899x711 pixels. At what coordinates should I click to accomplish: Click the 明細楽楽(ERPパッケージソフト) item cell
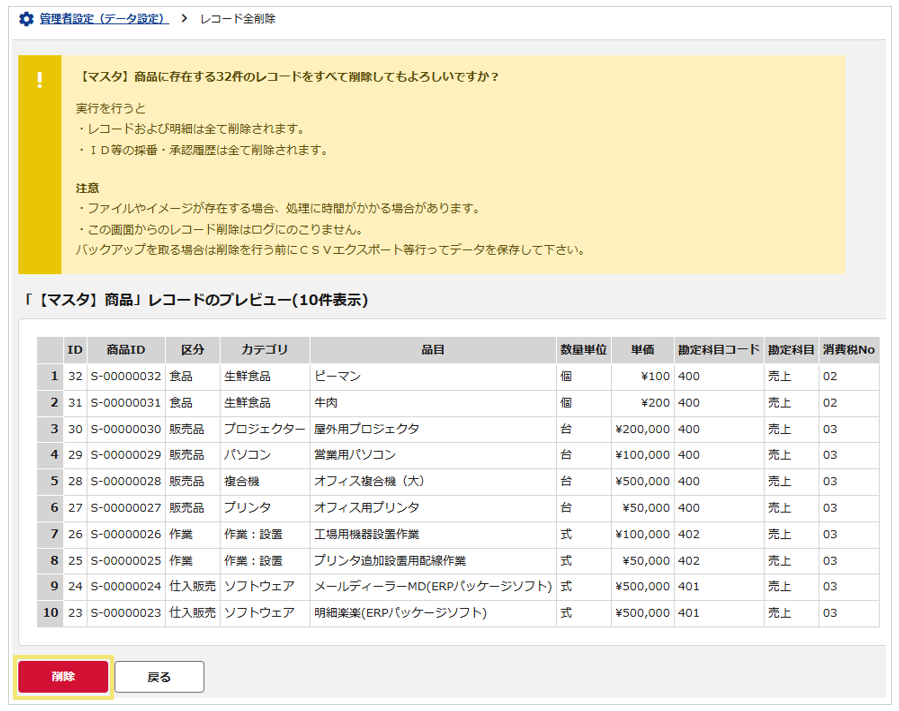point(433,613)
